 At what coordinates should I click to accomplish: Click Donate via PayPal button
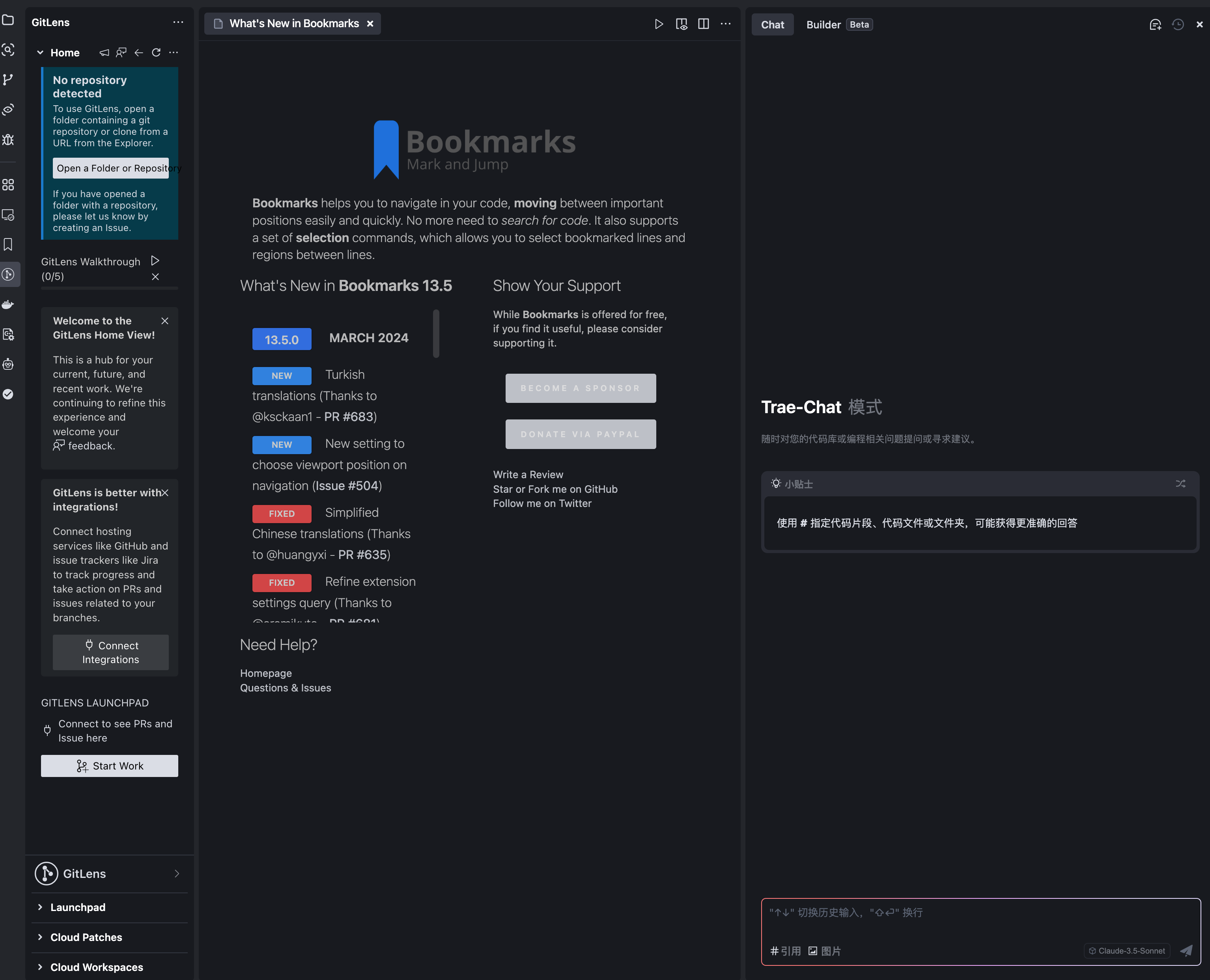581,434
